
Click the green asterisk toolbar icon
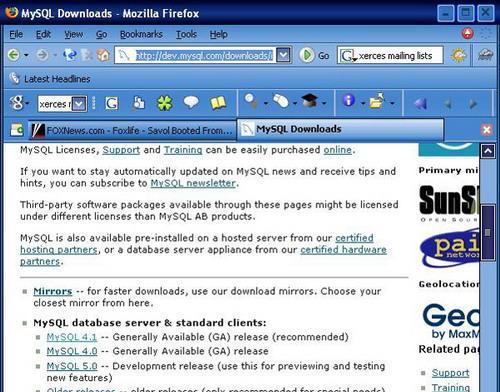(165, 103)
